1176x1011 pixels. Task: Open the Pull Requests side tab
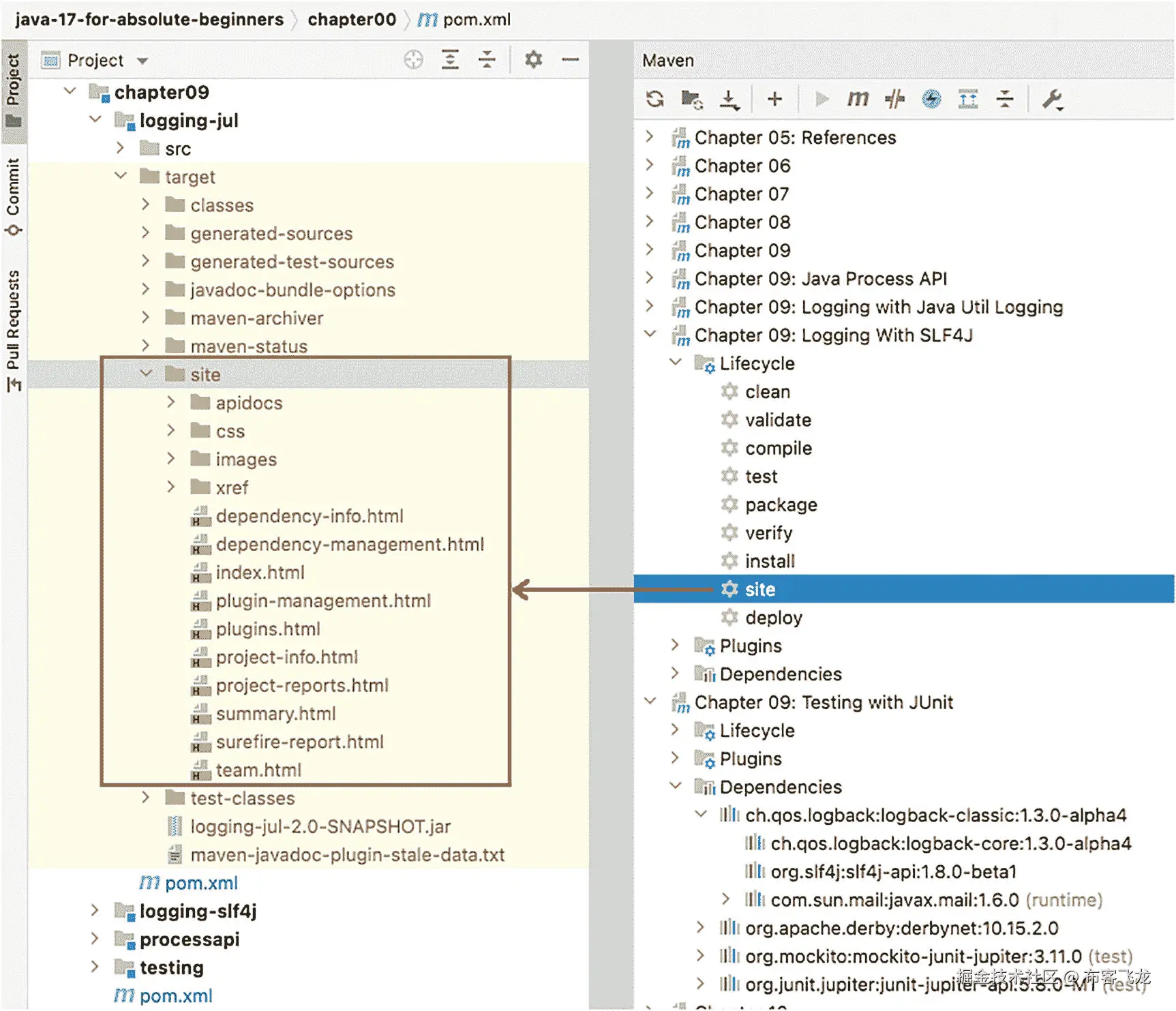point(14,331)
